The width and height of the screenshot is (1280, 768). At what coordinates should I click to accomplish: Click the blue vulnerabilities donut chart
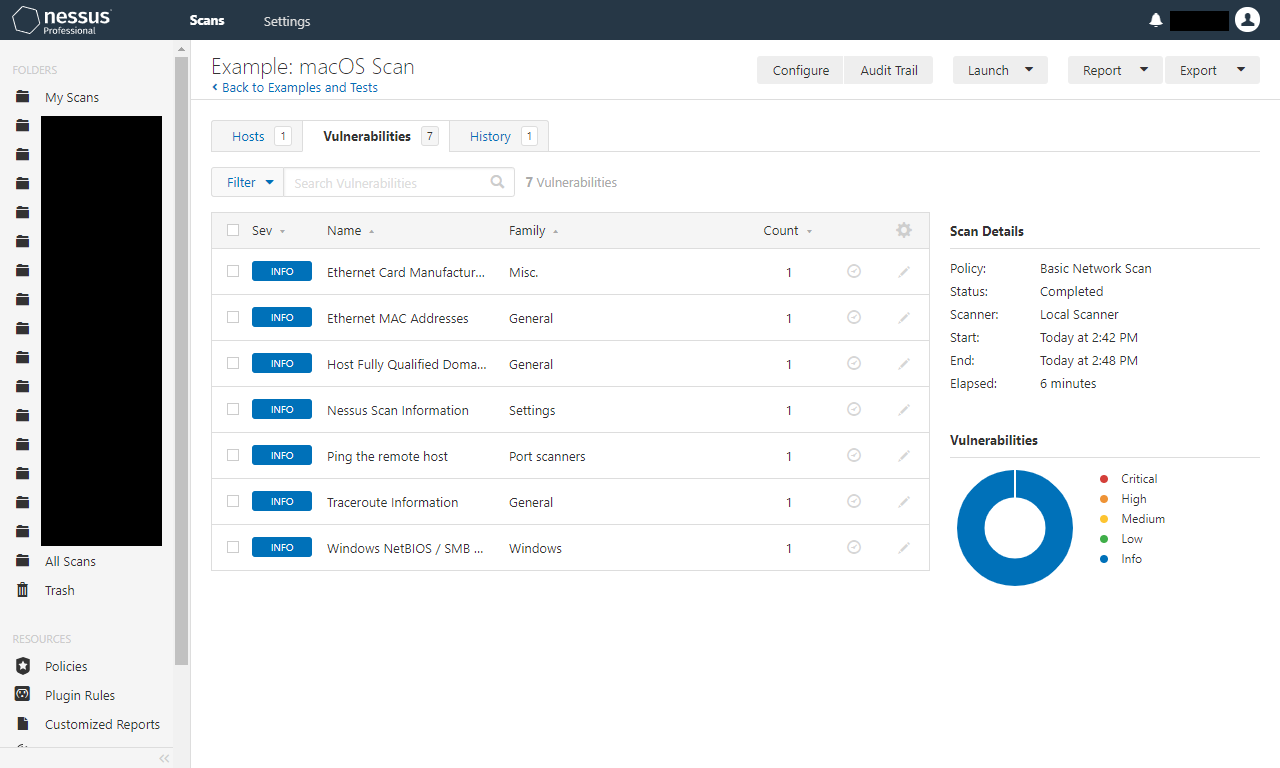(x=1015, y=528)
